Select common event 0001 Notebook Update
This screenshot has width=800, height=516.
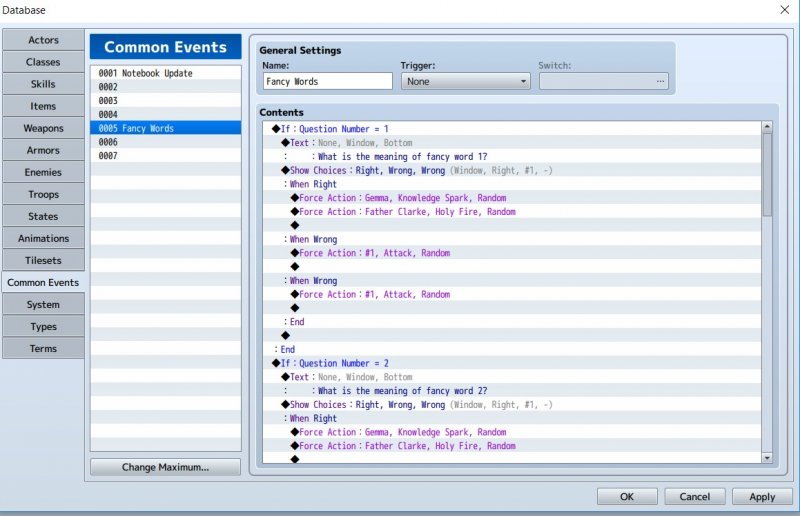tap(166, 73)
